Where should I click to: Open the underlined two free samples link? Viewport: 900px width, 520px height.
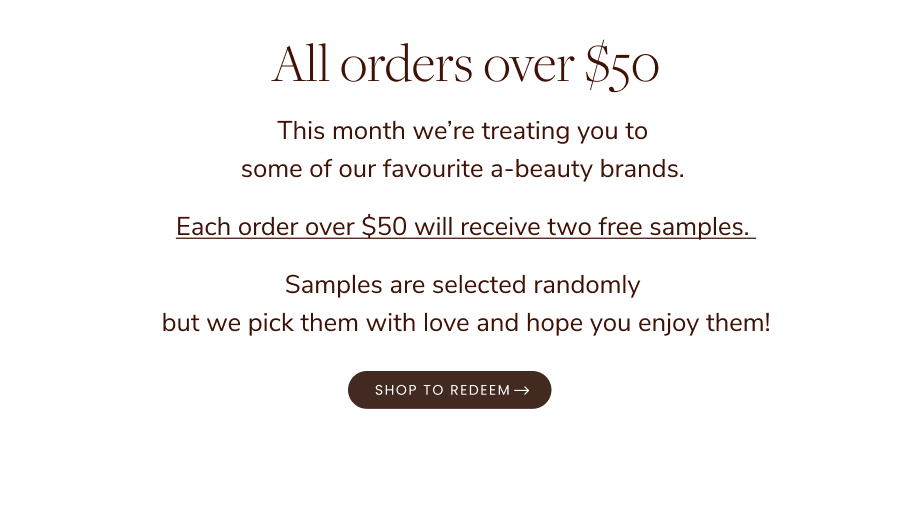[x=465, y=227]
